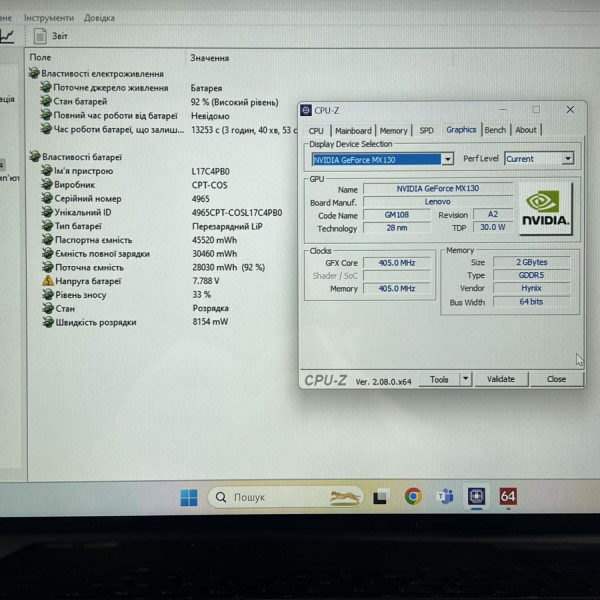Switch to the Memory tab in CPU-Z

(393, 131)
